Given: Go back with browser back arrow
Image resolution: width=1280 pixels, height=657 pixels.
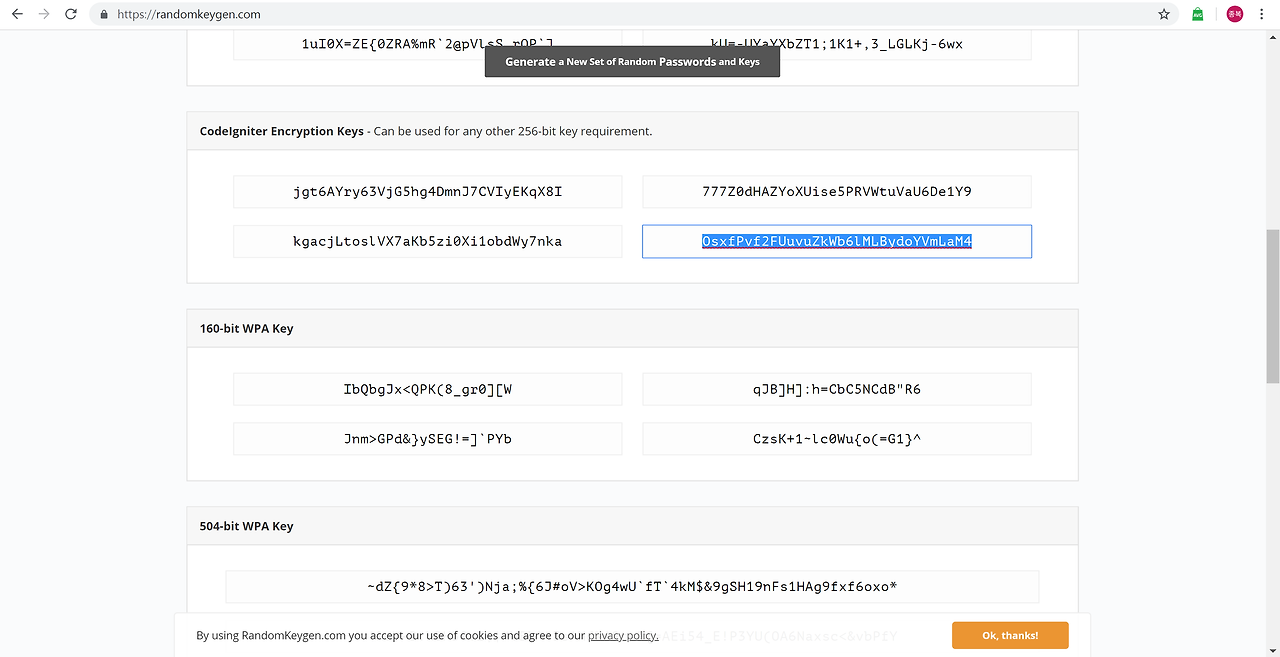Looking at the screenshot, I should coord(17,14).
